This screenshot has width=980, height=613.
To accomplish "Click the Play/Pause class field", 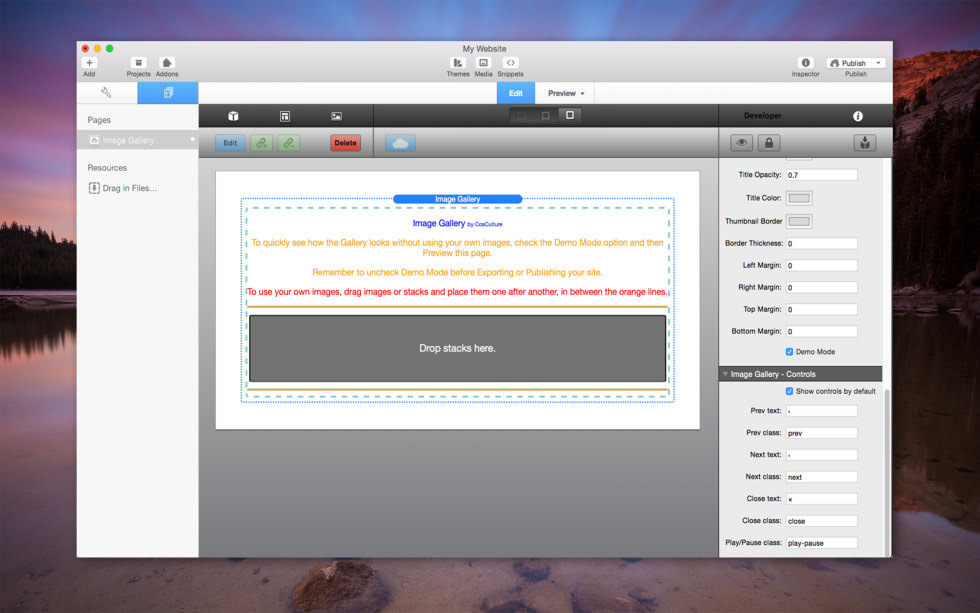I will tap(821, 543).
